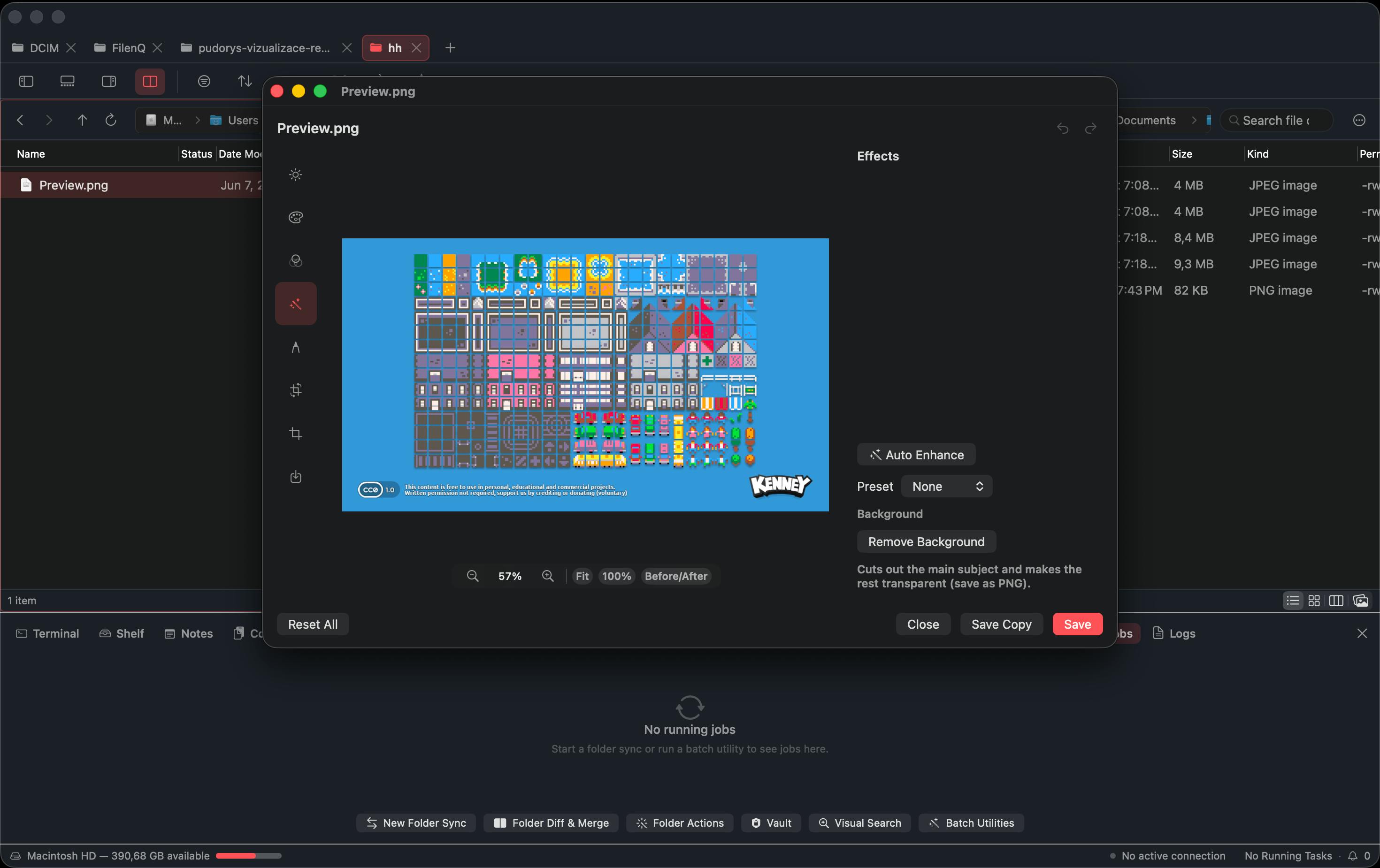The image size is (1380, 868).
Task: Click the red Save button
Action: (1077, 624)
